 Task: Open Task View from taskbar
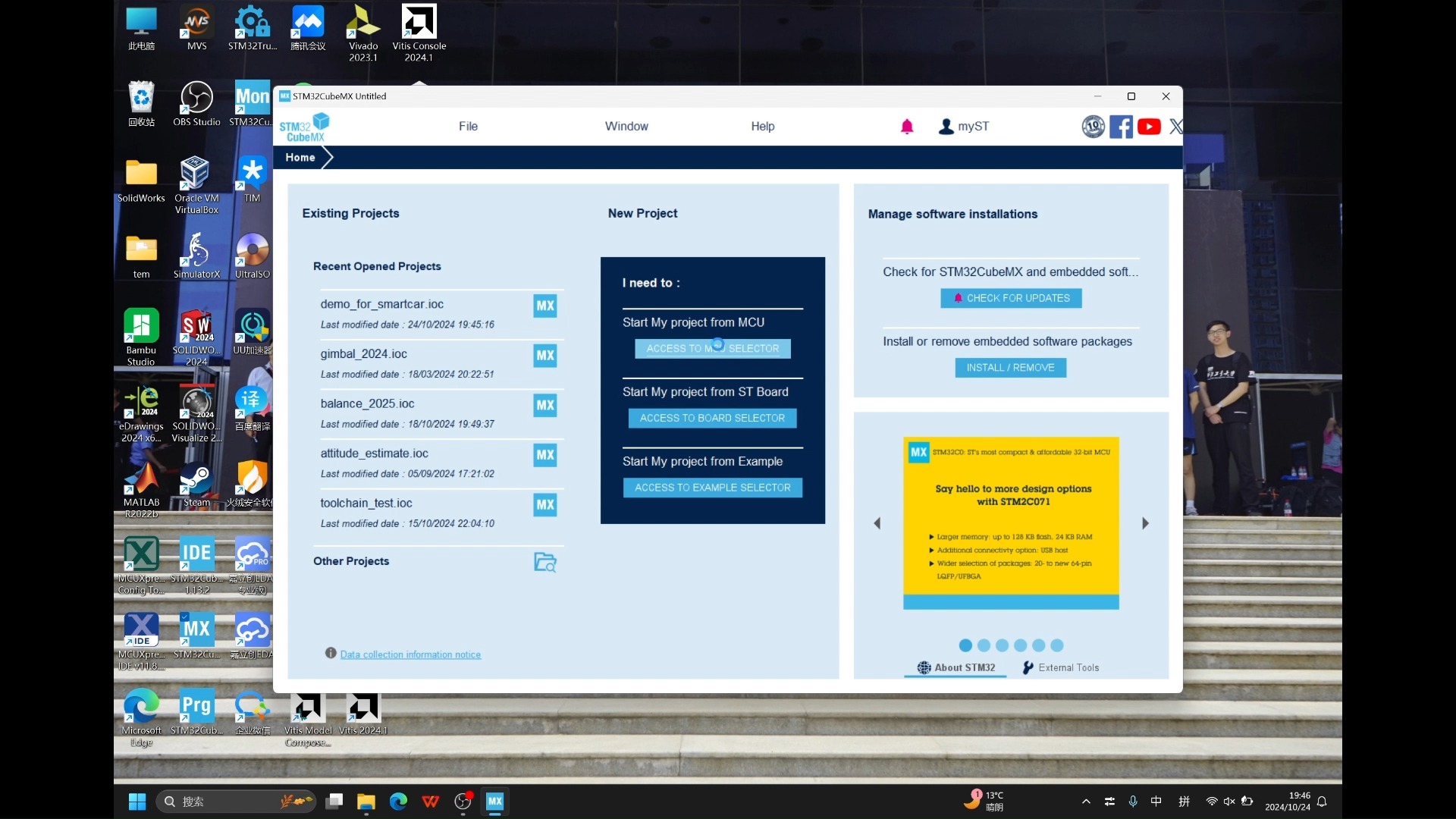pyautogui.click(x=334, y=801)
